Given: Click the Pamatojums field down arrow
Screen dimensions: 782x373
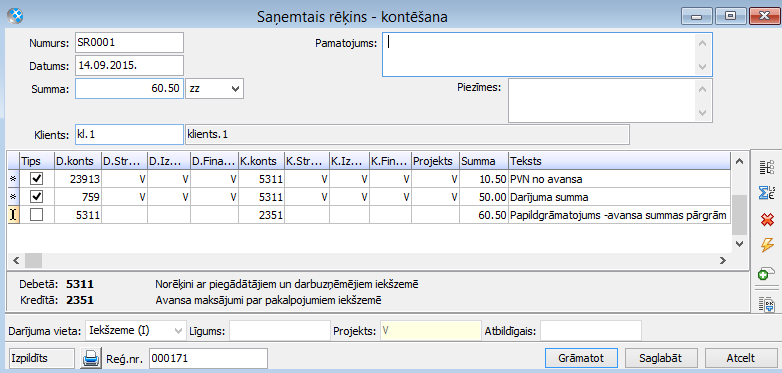Looking at the screenshot, I should [702, 67].
